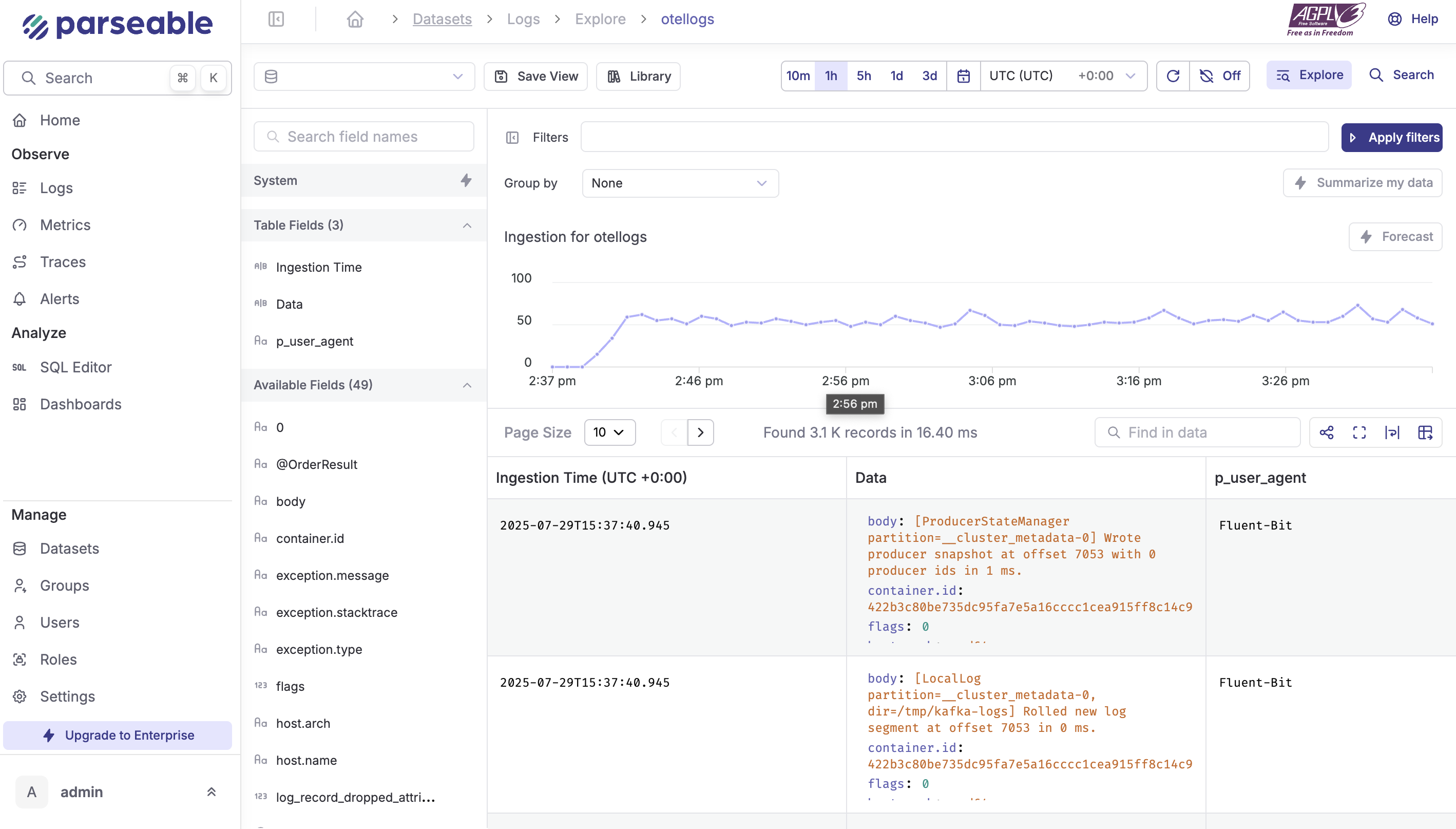Toggle text wrap icon in table toolbar

[x=1392, y=432]
